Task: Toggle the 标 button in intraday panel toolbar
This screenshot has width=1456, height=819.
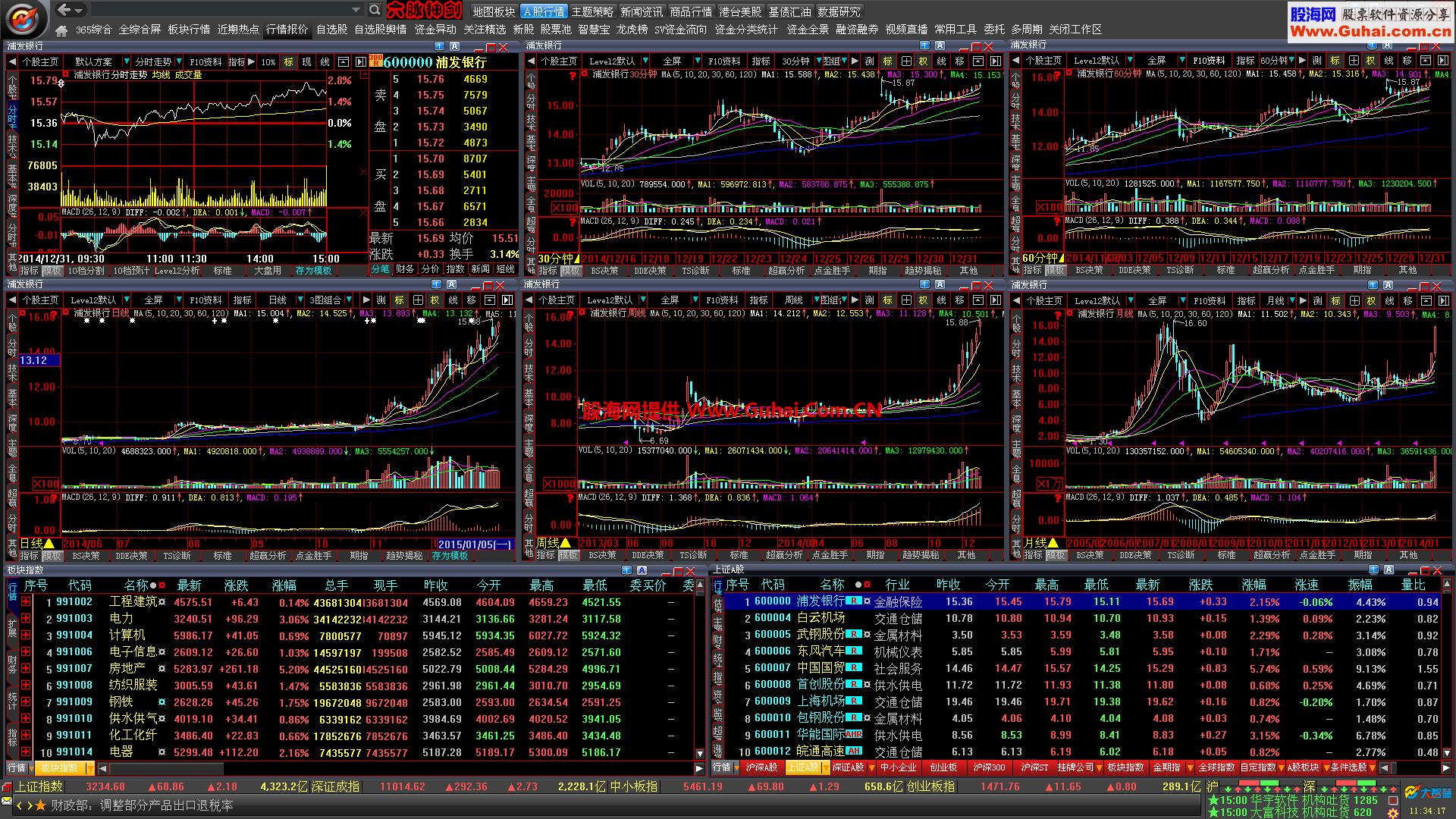Action: point(288,61)
